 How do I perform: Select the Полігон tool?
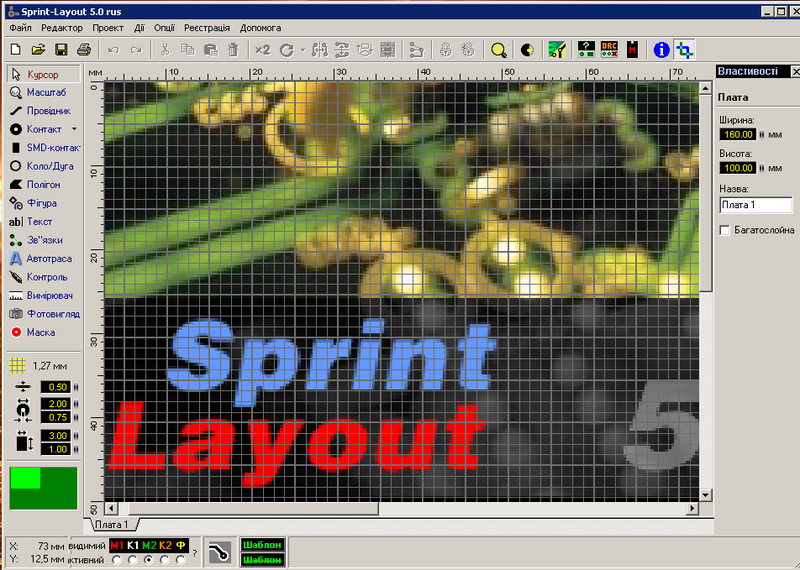tap(43, 184)
